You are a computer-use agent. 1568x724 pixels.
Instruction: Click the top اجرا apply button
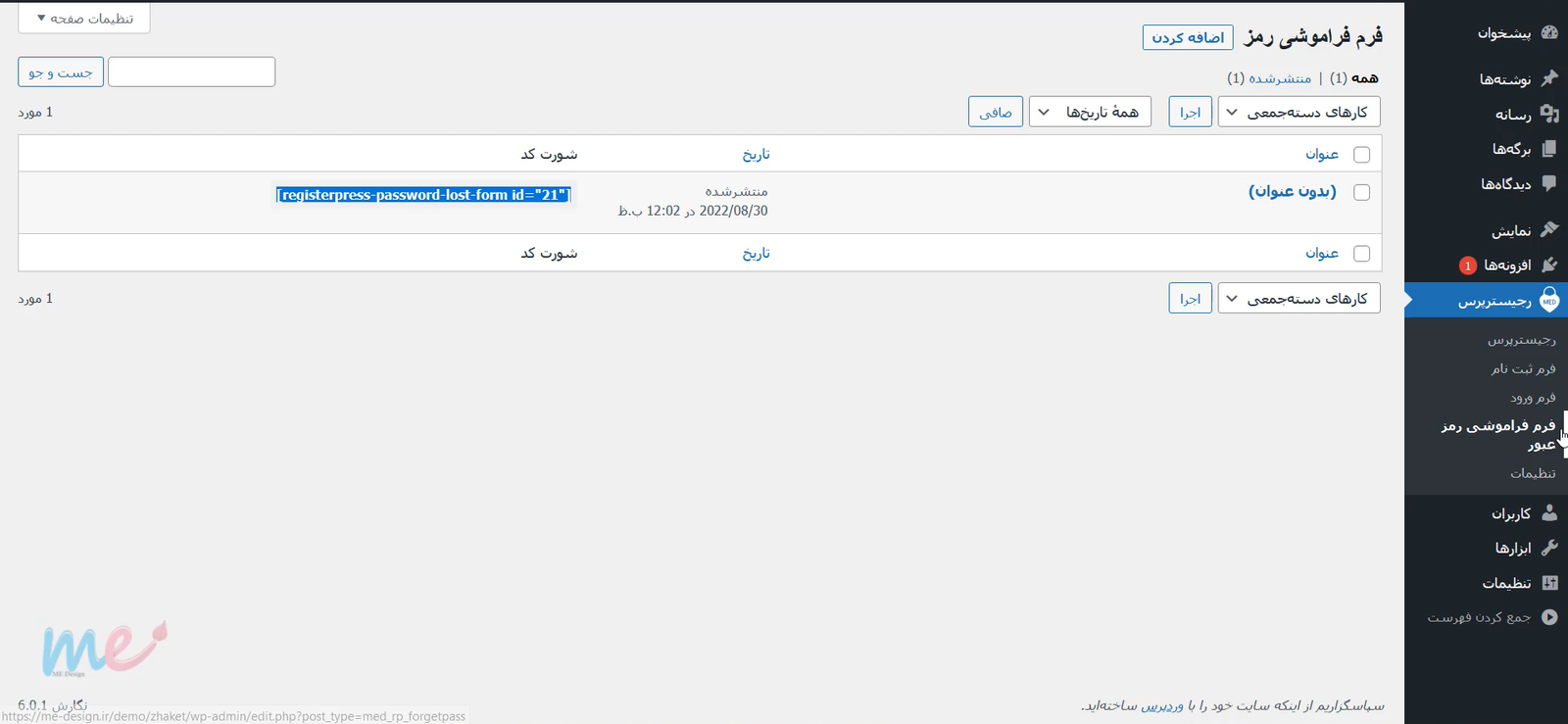(1190, 112)
